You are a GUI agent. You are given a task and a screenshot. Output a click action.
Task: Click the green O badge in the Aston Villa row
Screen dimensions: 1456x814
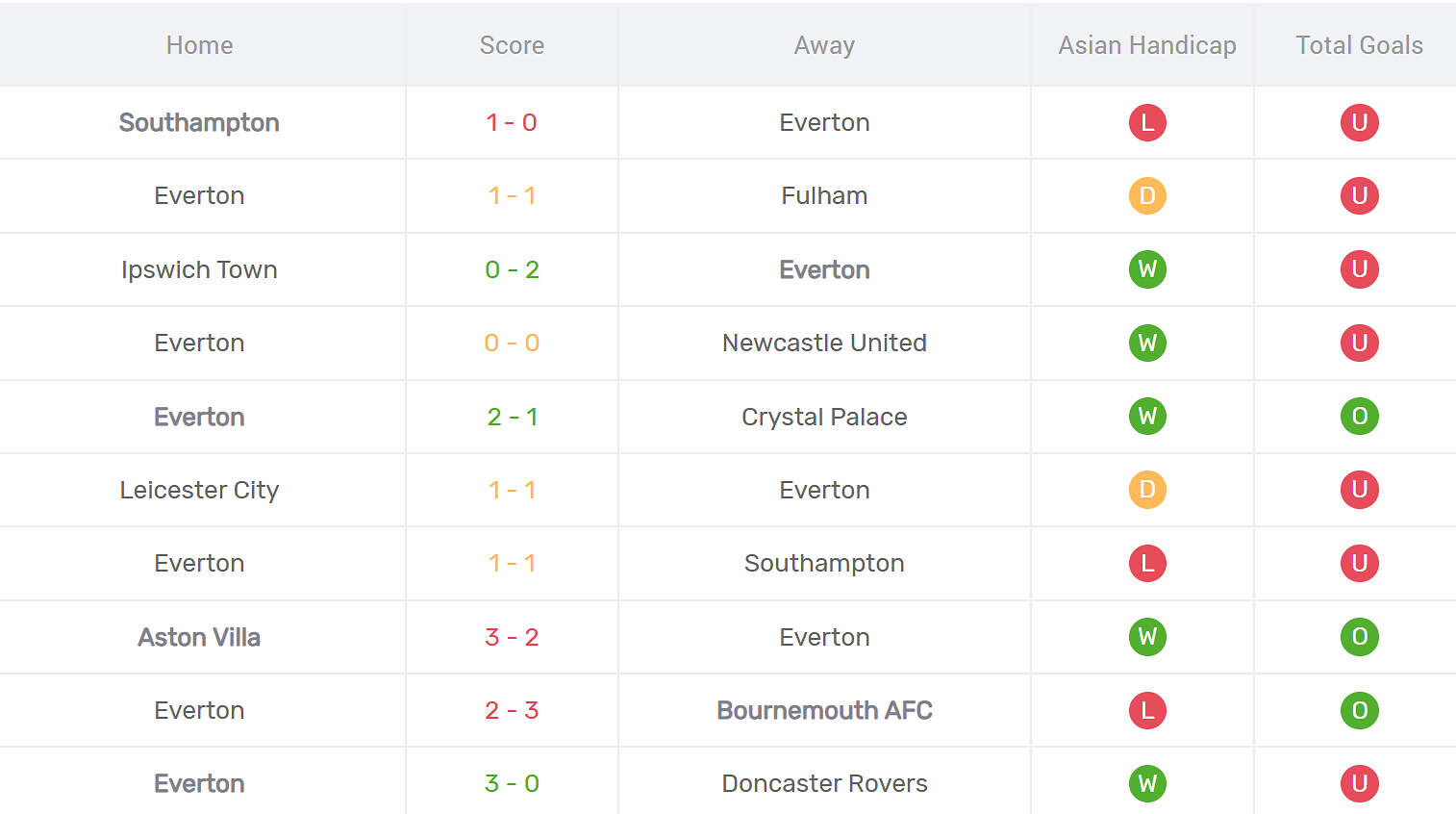(x=1359, y=637)
